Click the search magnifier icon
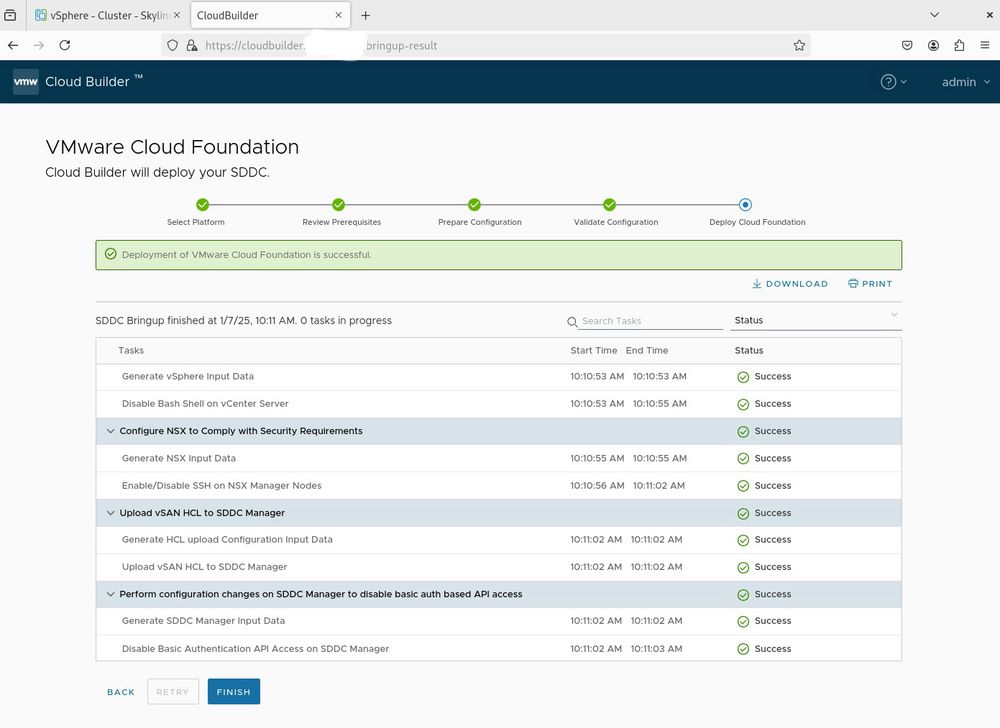The width and height of the screenshot is (1000, 728). (x=572, y=322)
